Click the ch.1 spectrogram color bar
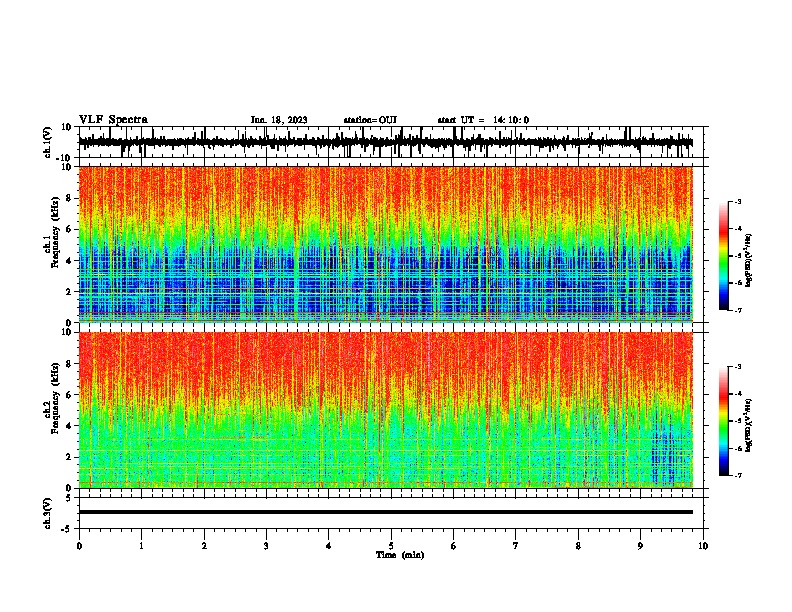This screenshot has height=612, width=792. [x=724, y=256]
